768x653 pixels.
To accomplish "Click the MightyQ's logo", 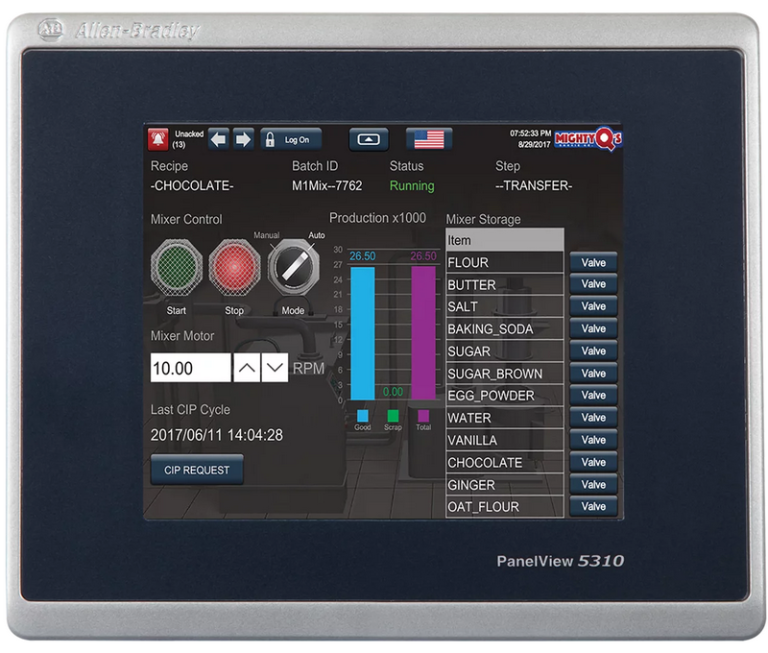I will 587,138.
